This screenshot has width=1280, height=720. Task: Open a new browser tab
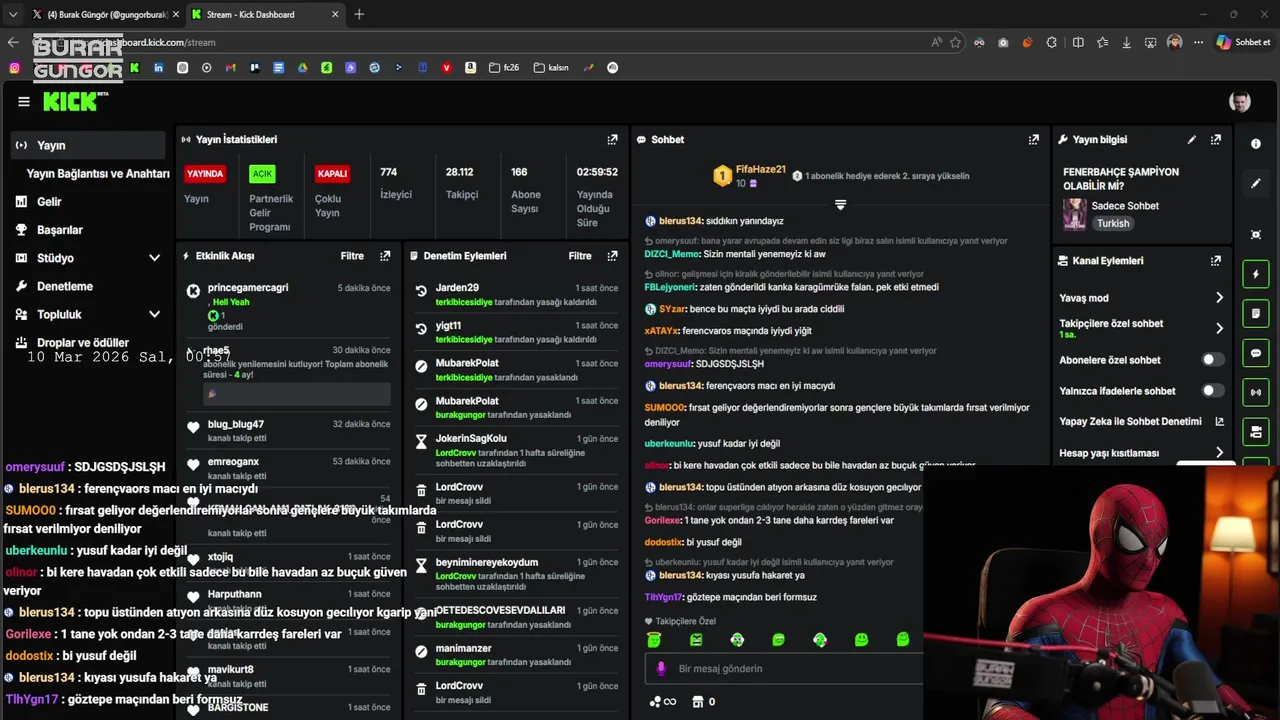pyautogui.click(x=359, y=14)
